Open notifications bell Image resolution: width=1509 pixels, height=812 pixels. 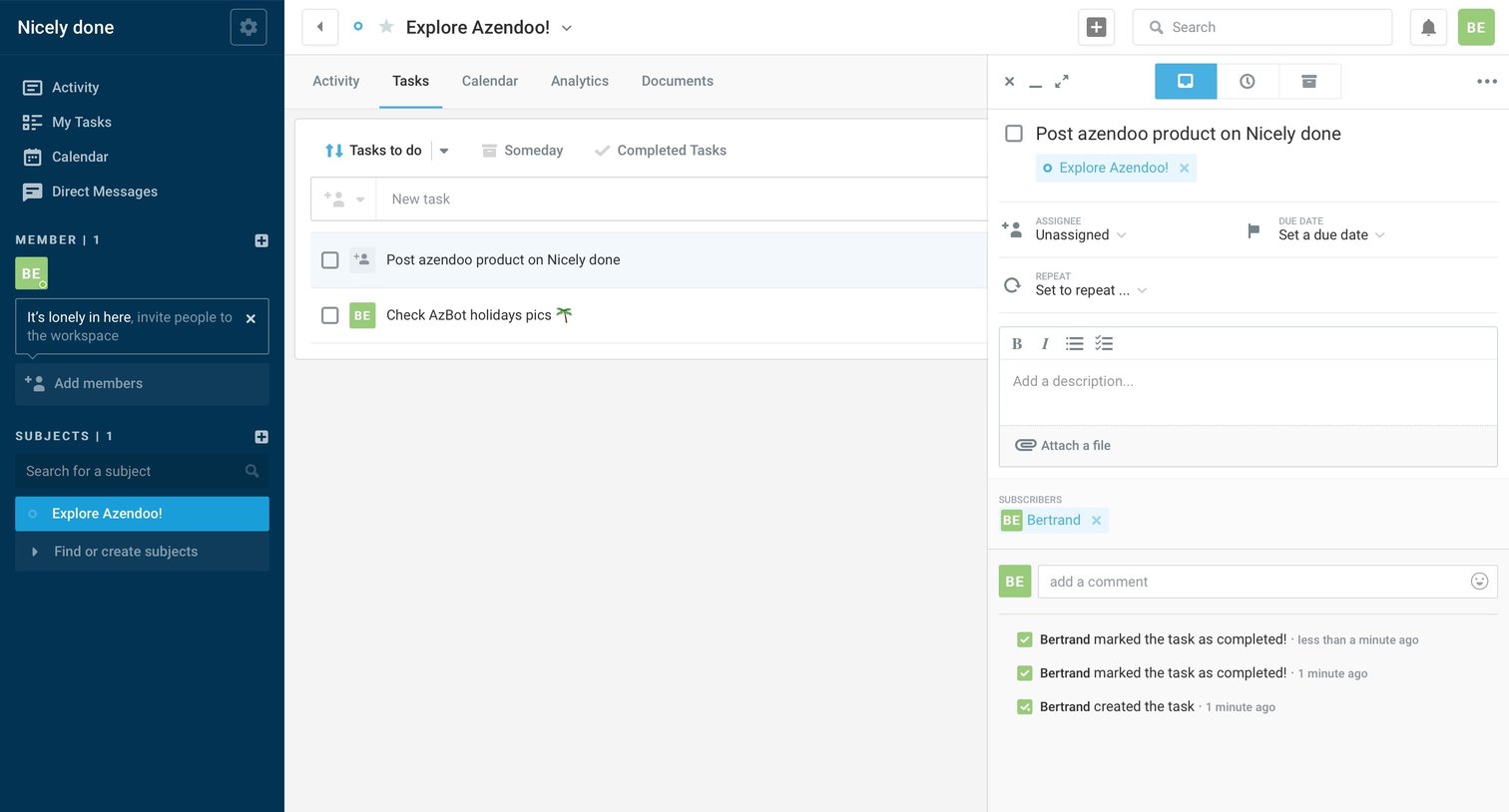(1428, 27)
